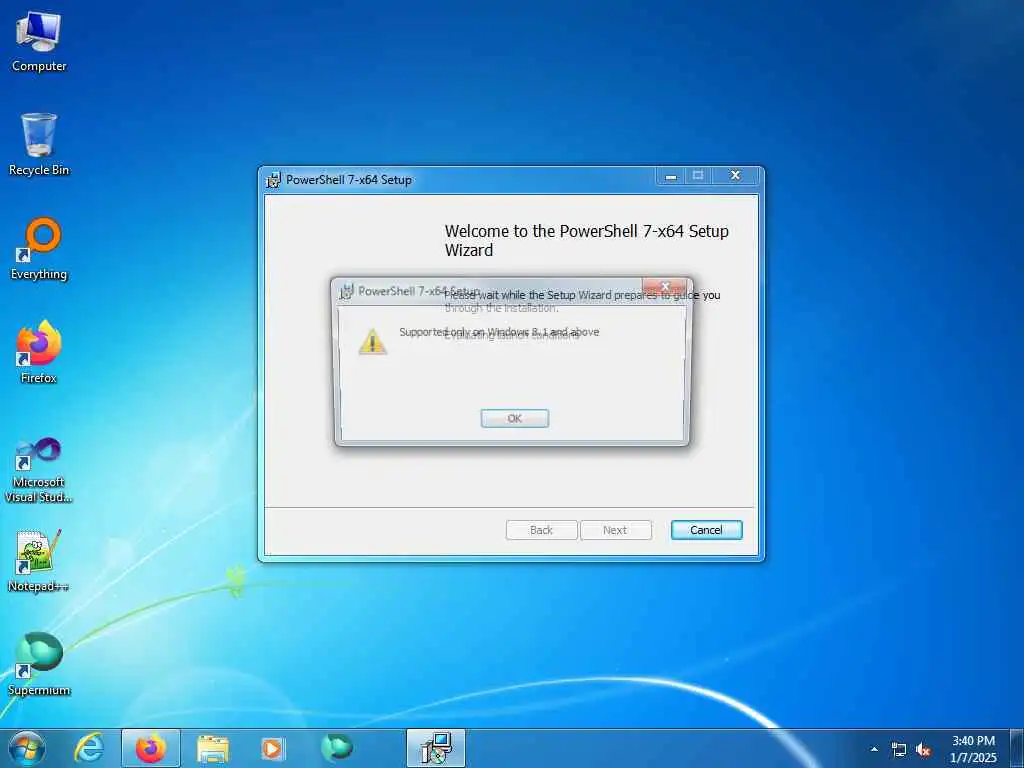The image size is (1024, 768).
Task: Close the Windows 8.1 warning dialog
Action: pyautogui.click(x=665, y=286)
